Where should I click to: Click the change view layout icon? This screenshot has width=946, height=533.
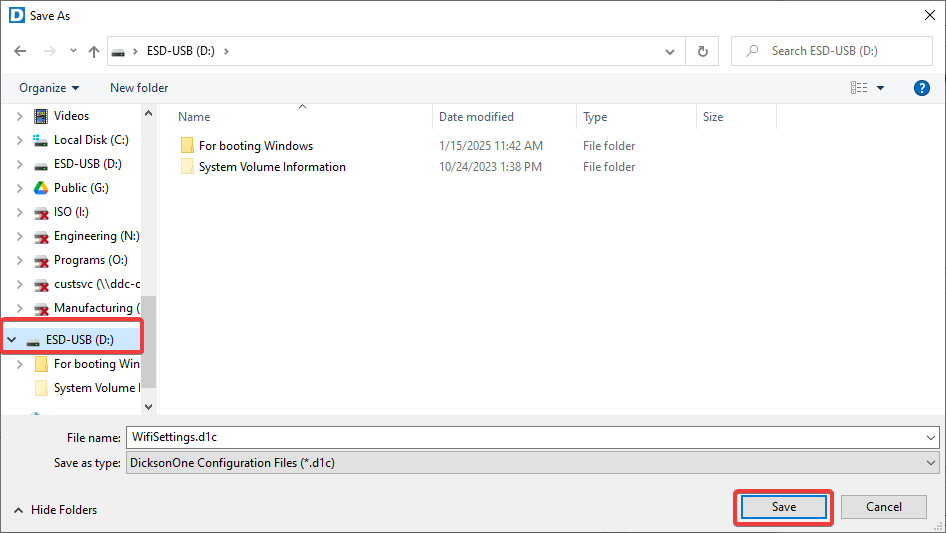859,88
